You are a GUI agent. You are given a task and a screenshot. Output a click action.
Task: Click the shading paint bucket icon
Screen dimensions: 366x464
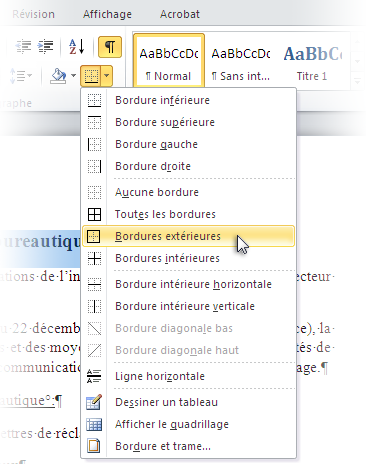[58, 76]
